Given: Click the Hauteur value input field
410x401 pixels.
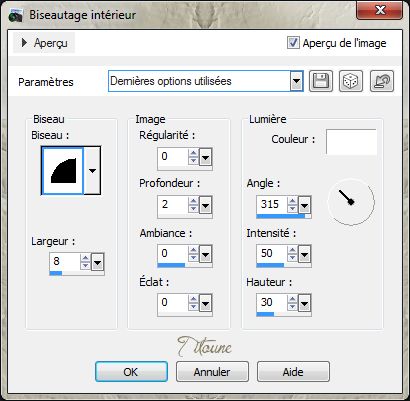Looking at the screenshot, I should [272, 302].
